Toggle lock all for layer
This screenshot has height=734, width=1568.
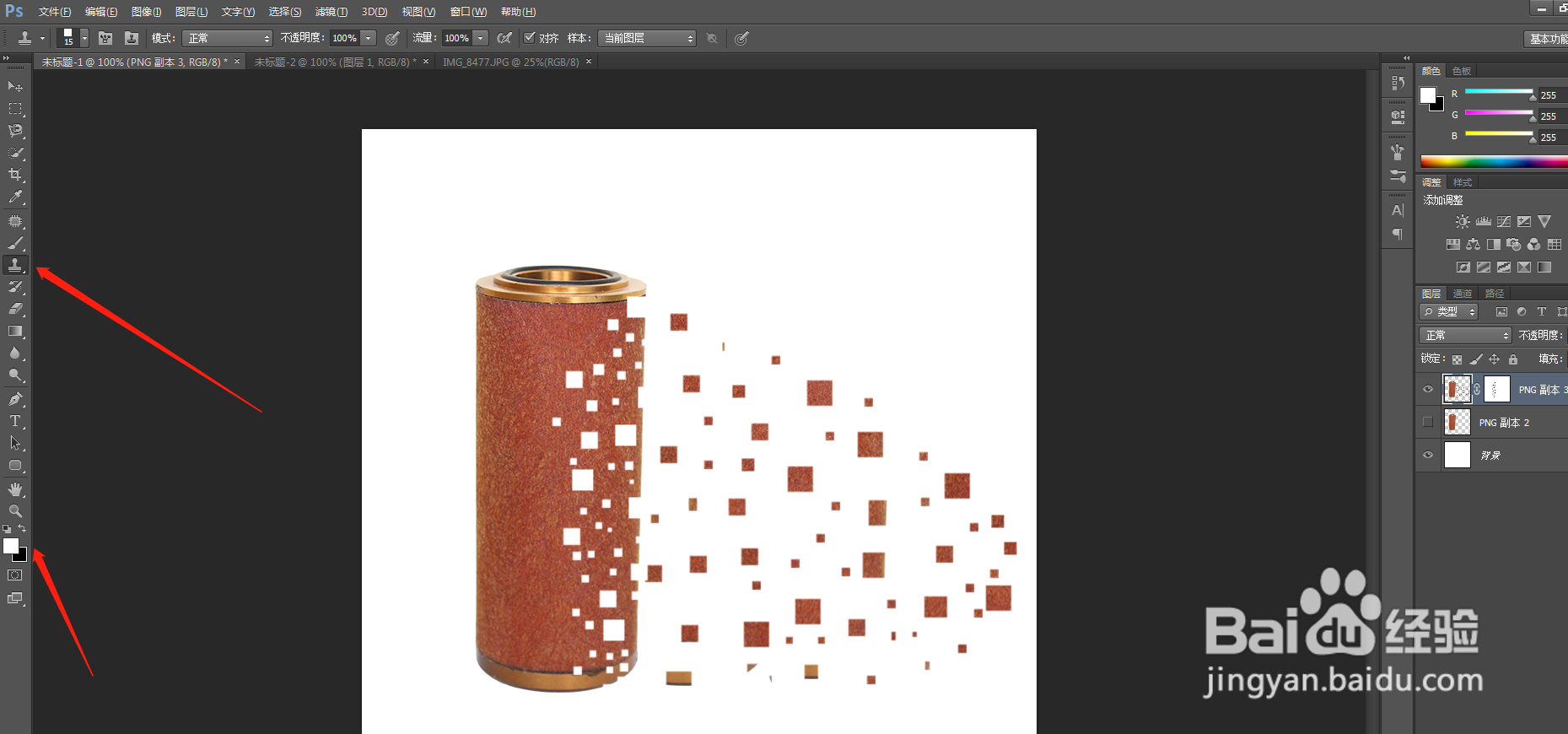1513,359
